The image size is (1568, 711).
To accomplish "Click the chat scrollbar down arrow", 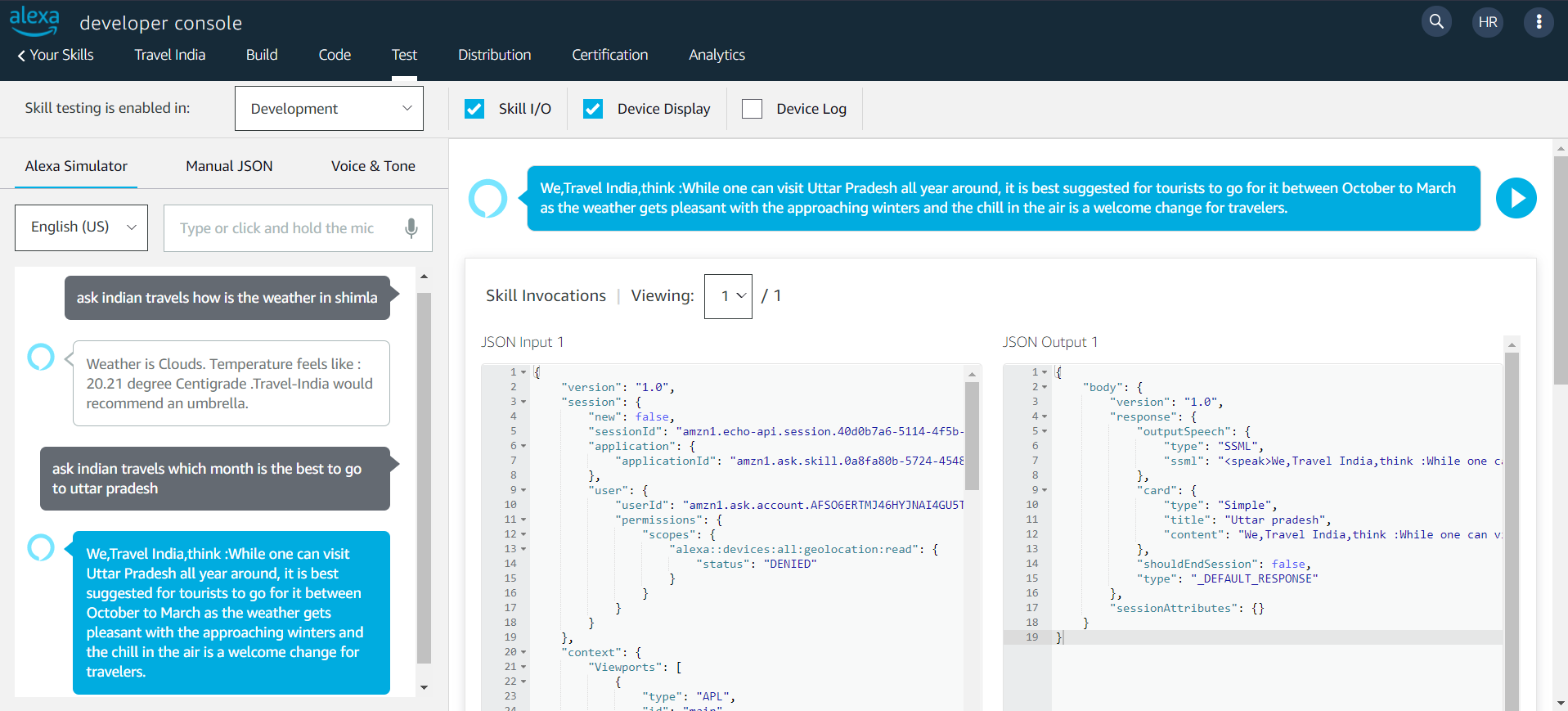I will click(x=424, y=687).
